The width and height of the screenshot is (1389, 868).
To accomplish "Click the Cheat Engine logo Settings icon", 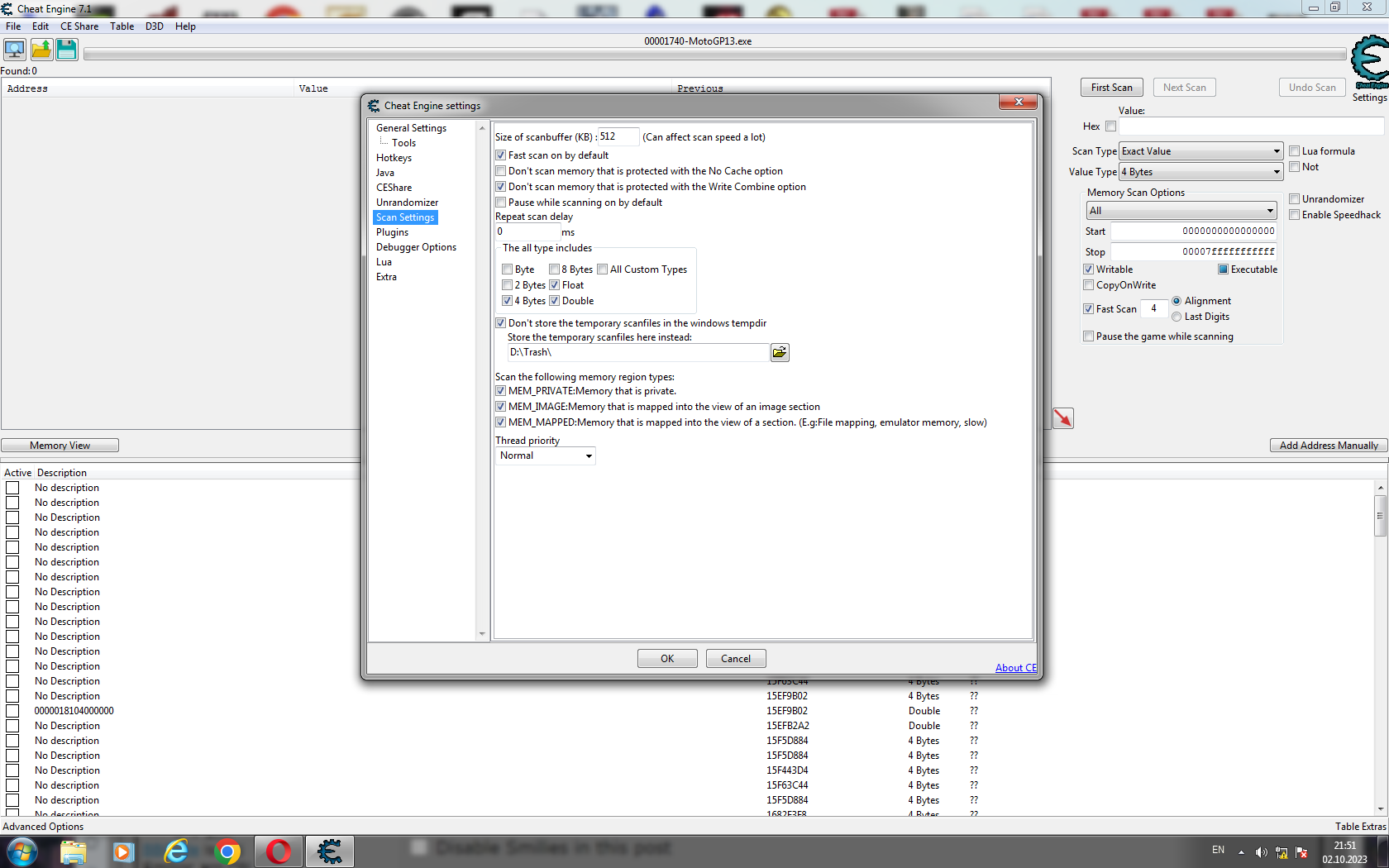I will (x=1369, y=66).
